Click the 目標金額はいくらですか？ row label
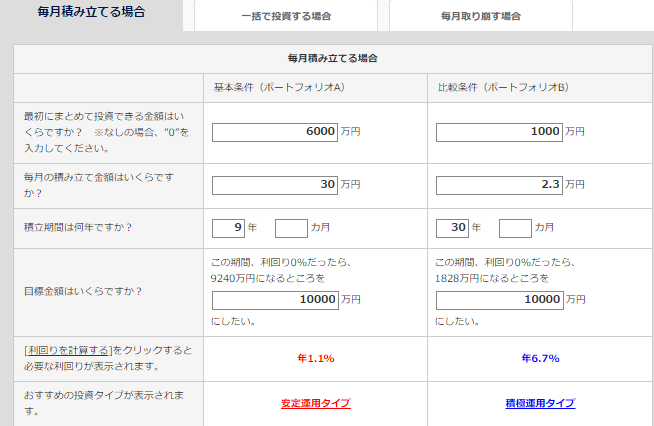 tap(83, 291)
